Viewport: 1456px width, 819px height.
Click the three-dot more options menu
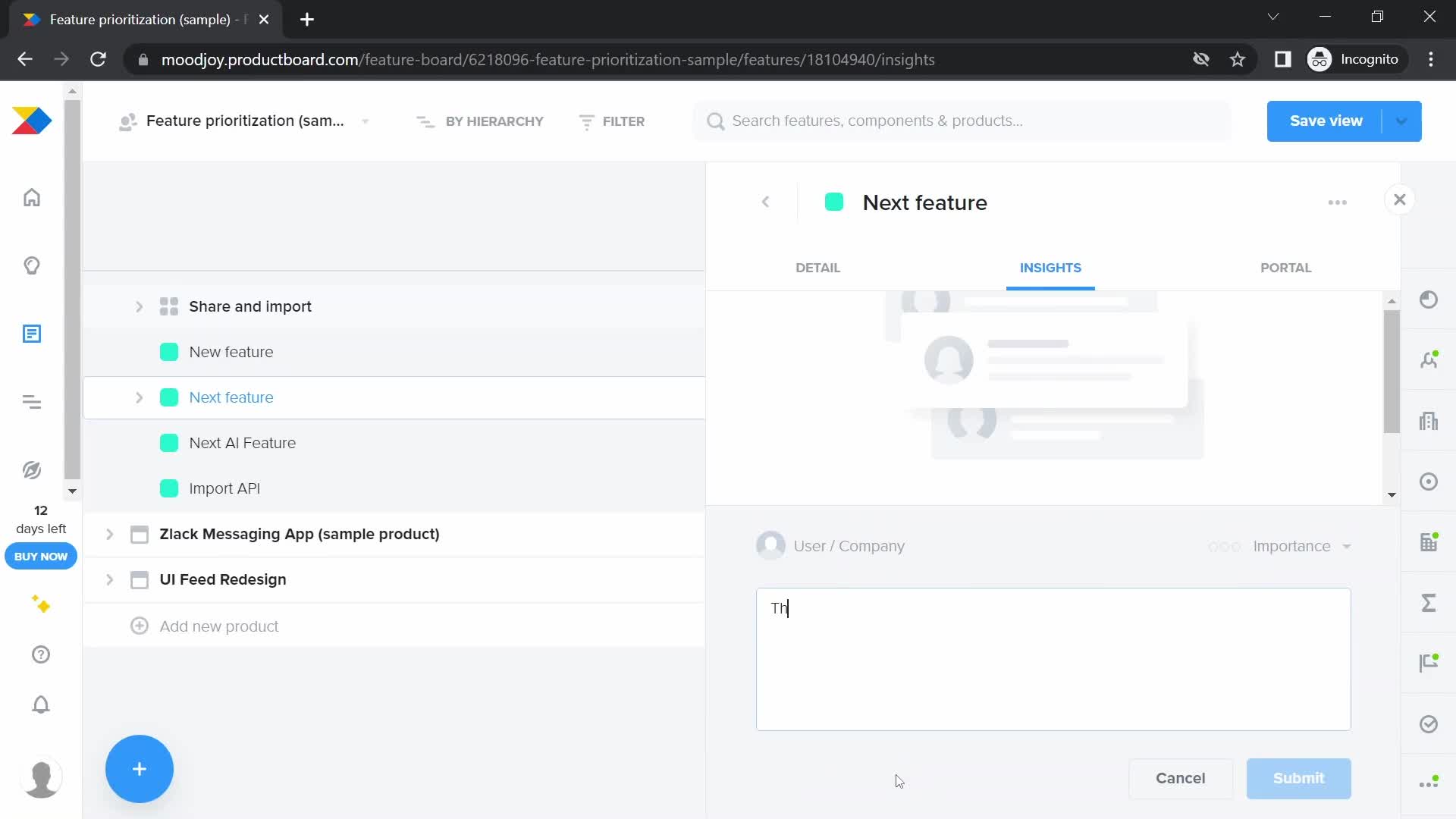[1338, 201]
